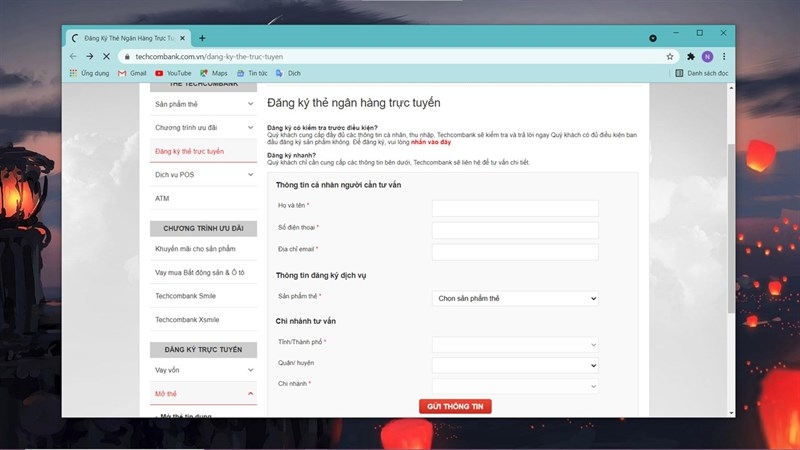Open Ứng dụng apps bookmark
The height and width of the screenshot is (450, 800).
click(89, 73)
